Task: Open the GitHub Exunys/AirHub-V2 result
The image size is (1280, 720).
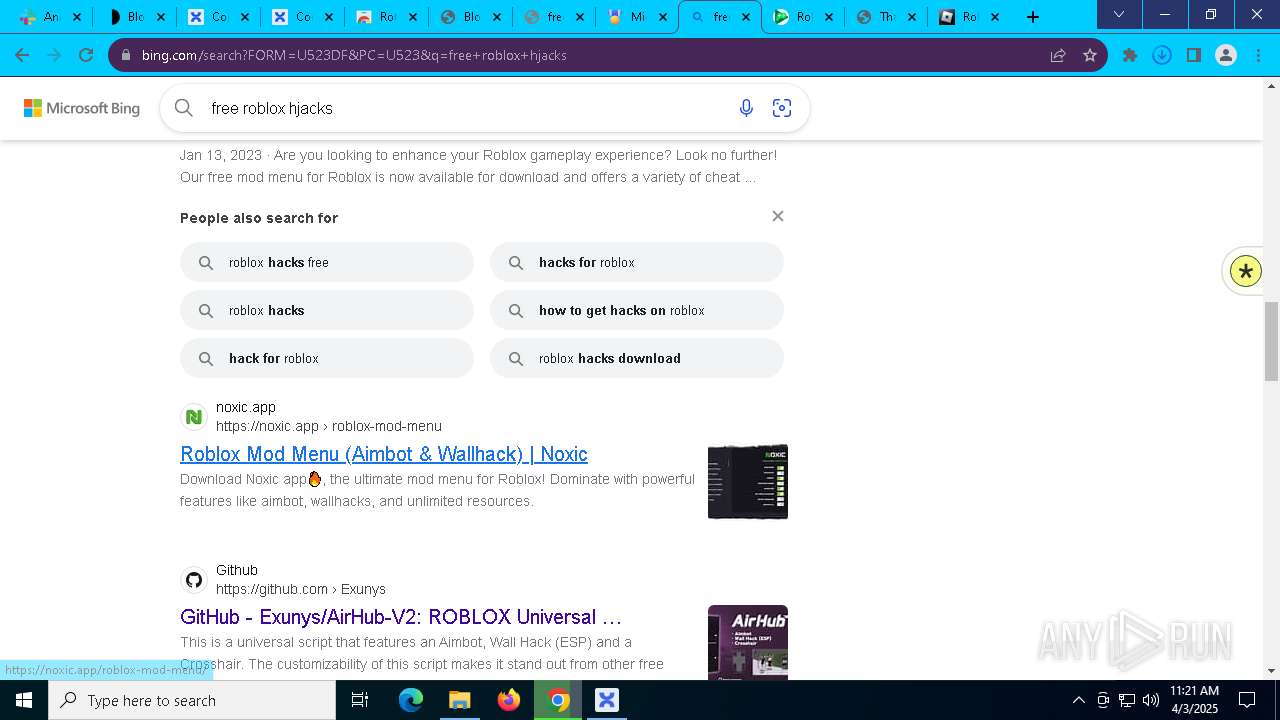Action: click(401, 617)
